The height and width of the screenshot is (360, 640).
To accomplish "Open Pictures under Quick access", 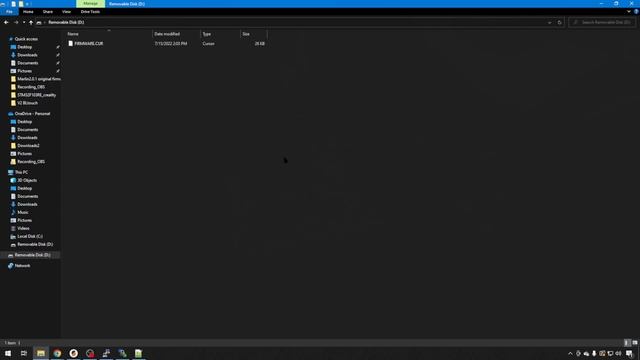I will [x=24, y=71].
